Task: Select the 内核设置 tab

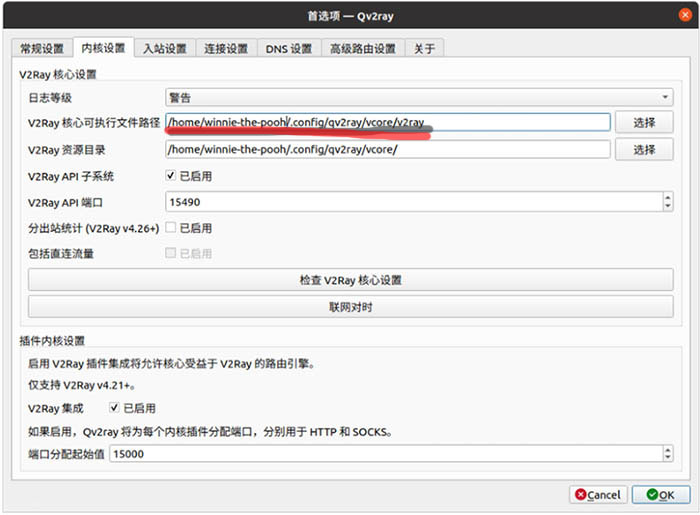Action: click(103, 48)
